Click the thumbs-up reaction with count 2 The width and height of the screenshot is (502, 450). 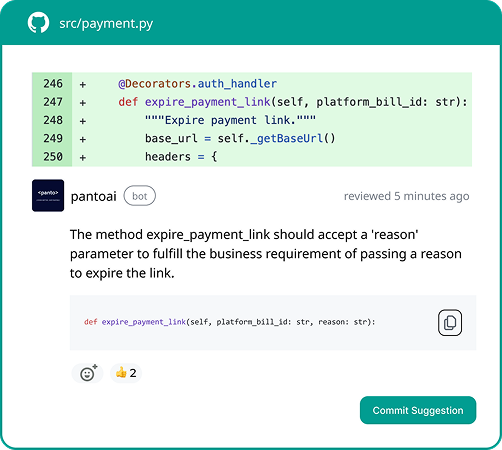126,373
